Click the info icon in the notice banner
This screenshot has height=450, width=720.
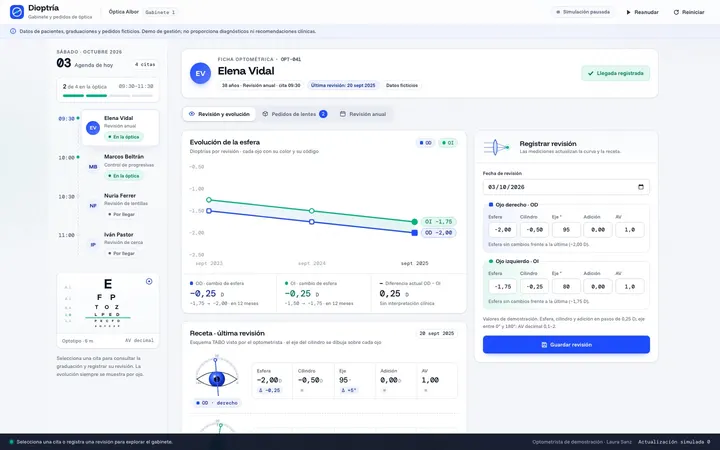13,31
